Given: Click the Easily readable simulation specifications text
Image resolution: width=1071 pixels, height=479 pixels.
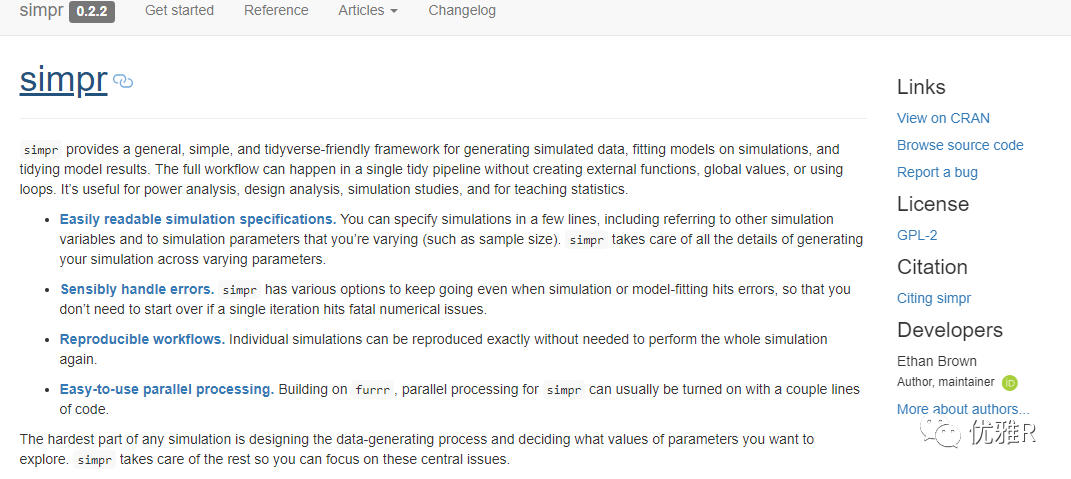Looking at the screenshot, I should (197, 219).
